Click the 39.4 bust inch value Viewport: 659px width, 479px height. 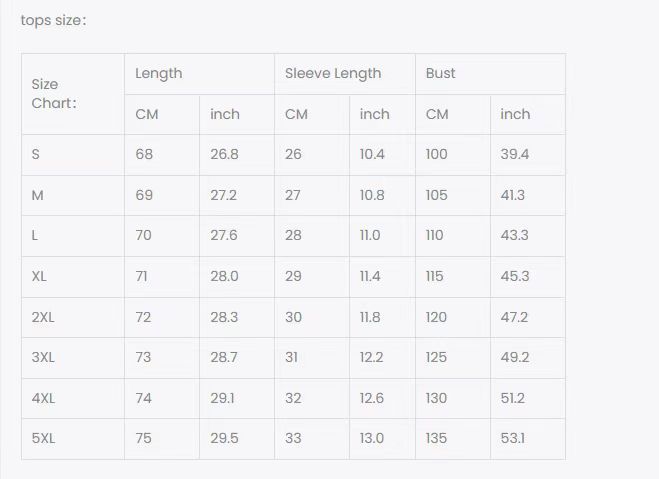click(x=515, y=154)
